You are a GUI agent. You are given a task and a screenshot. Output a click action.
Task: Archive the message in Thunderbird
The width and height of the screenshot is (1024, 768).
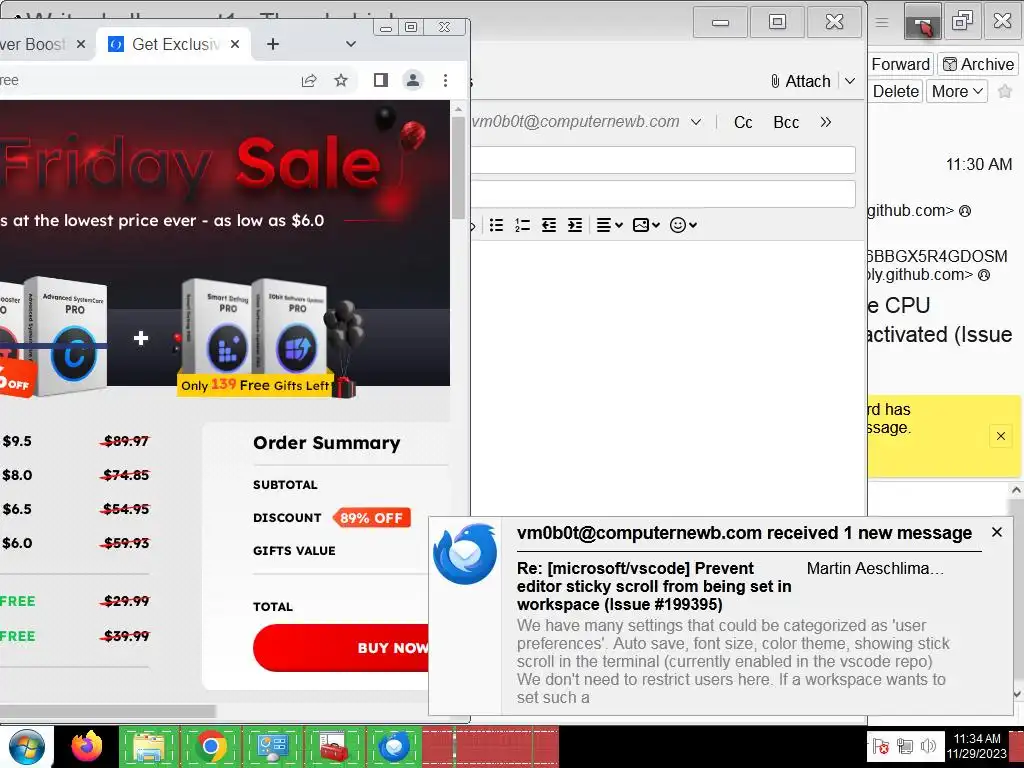[x=978, y=64]
